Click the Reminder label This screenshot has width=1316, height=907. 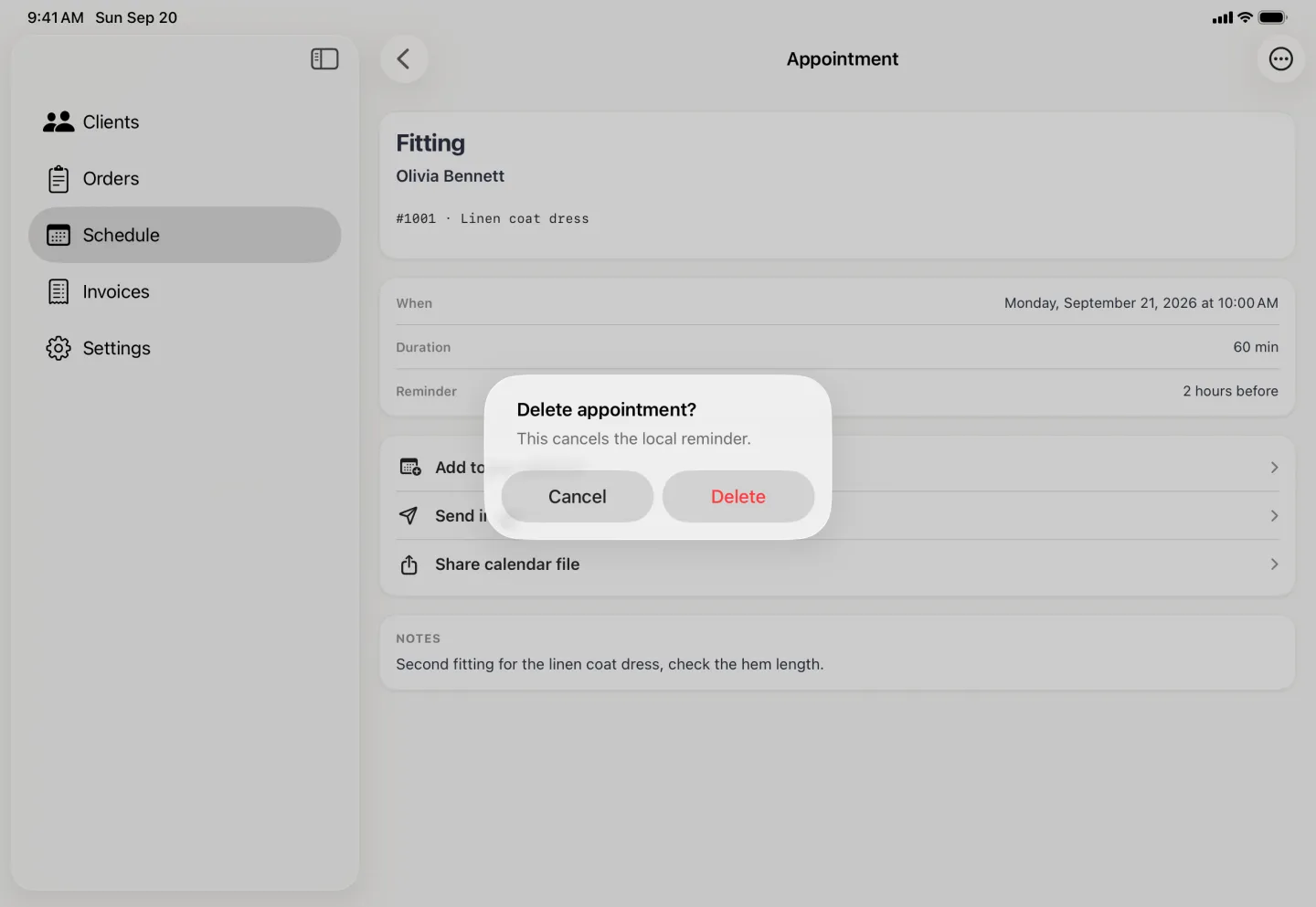(426, 391)
